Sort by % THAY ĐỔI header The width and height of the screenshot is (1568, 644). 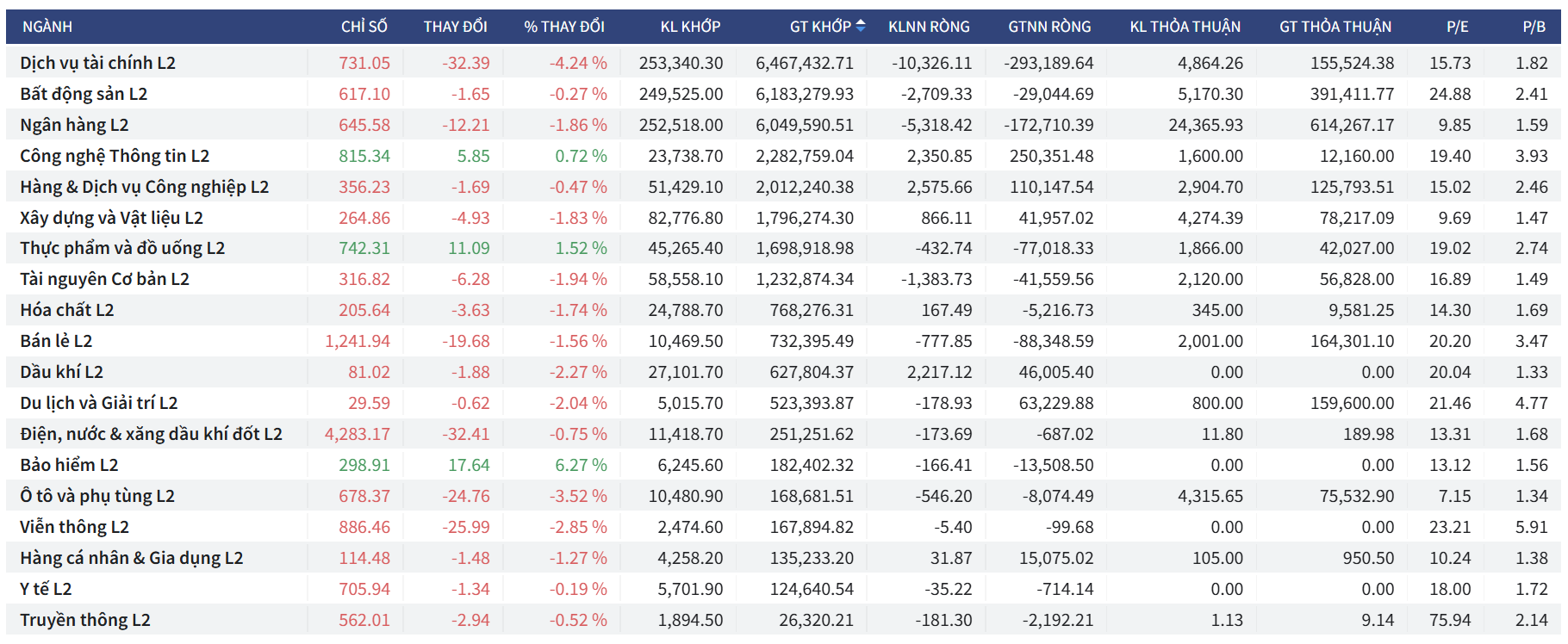[564, 27]
